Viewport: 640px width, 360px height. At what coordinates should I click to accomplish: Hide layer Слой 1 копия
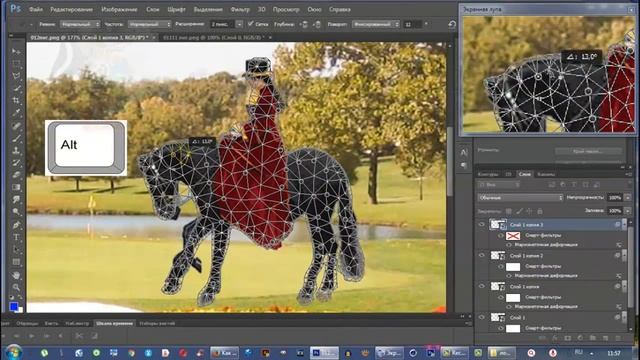482,287
